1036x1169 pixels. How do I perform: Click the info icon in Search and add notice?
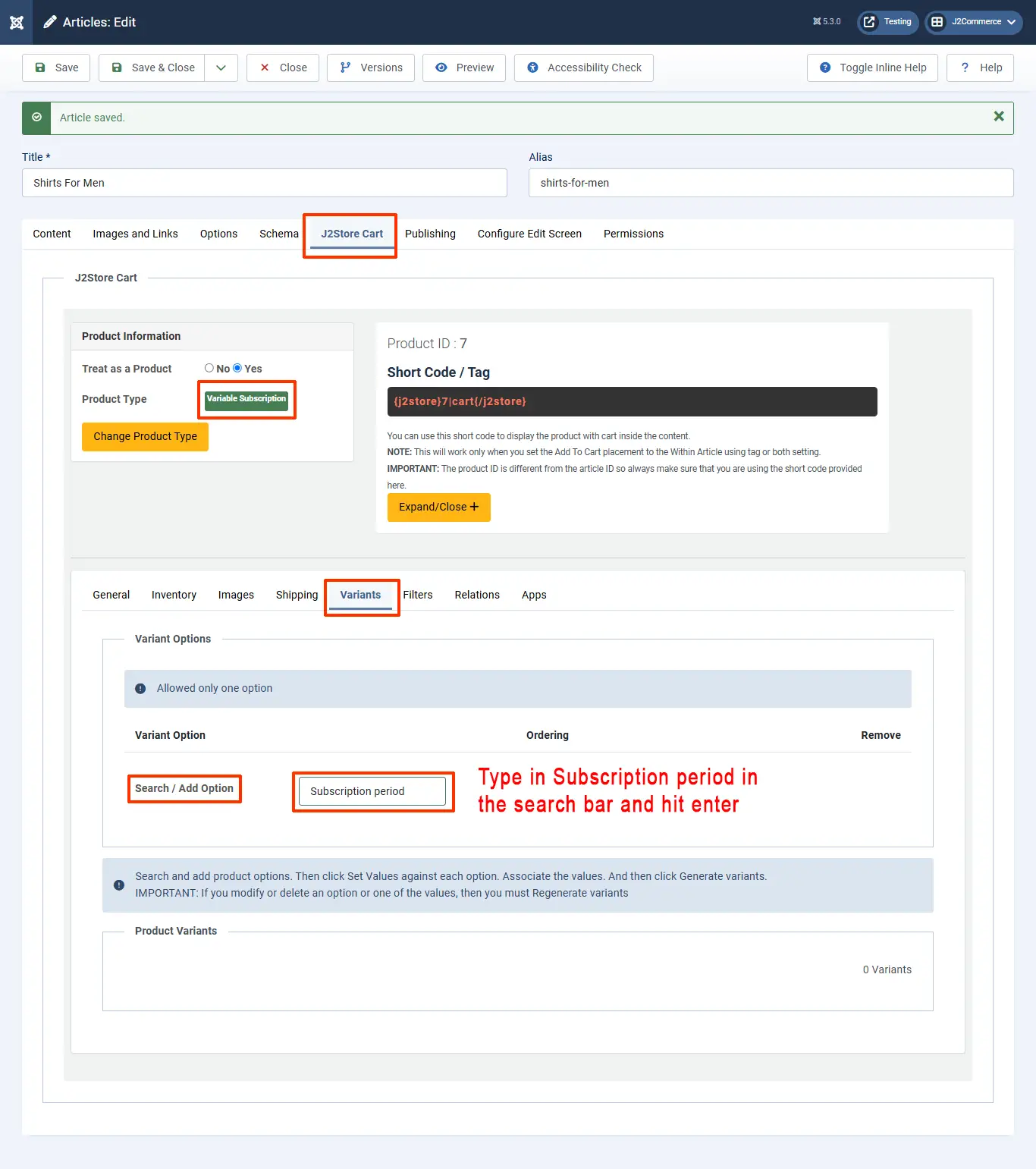119,885
